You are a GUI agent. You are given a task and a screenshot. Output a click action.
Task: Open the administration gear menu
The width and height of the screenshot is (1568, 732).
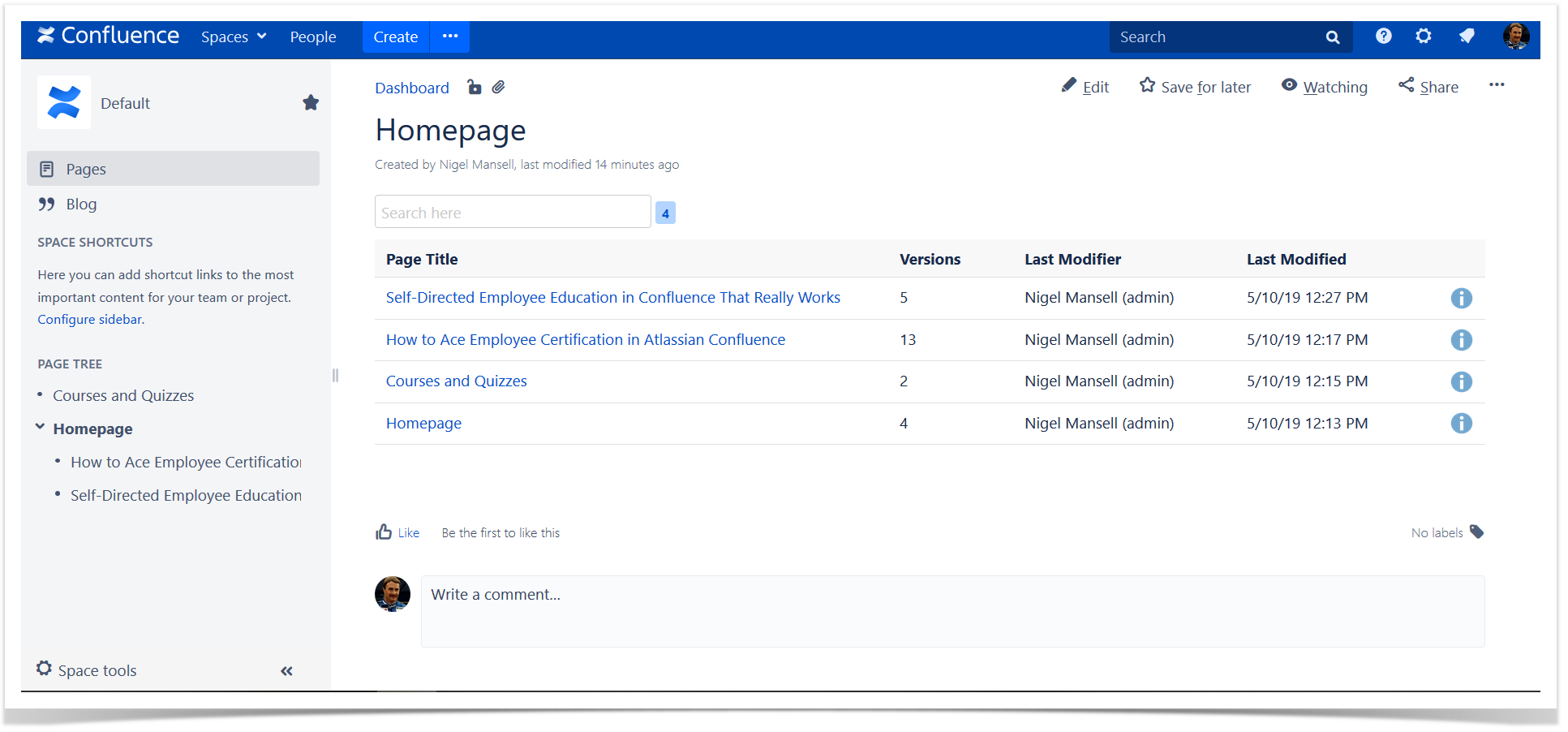click(x=1424, y=36)
